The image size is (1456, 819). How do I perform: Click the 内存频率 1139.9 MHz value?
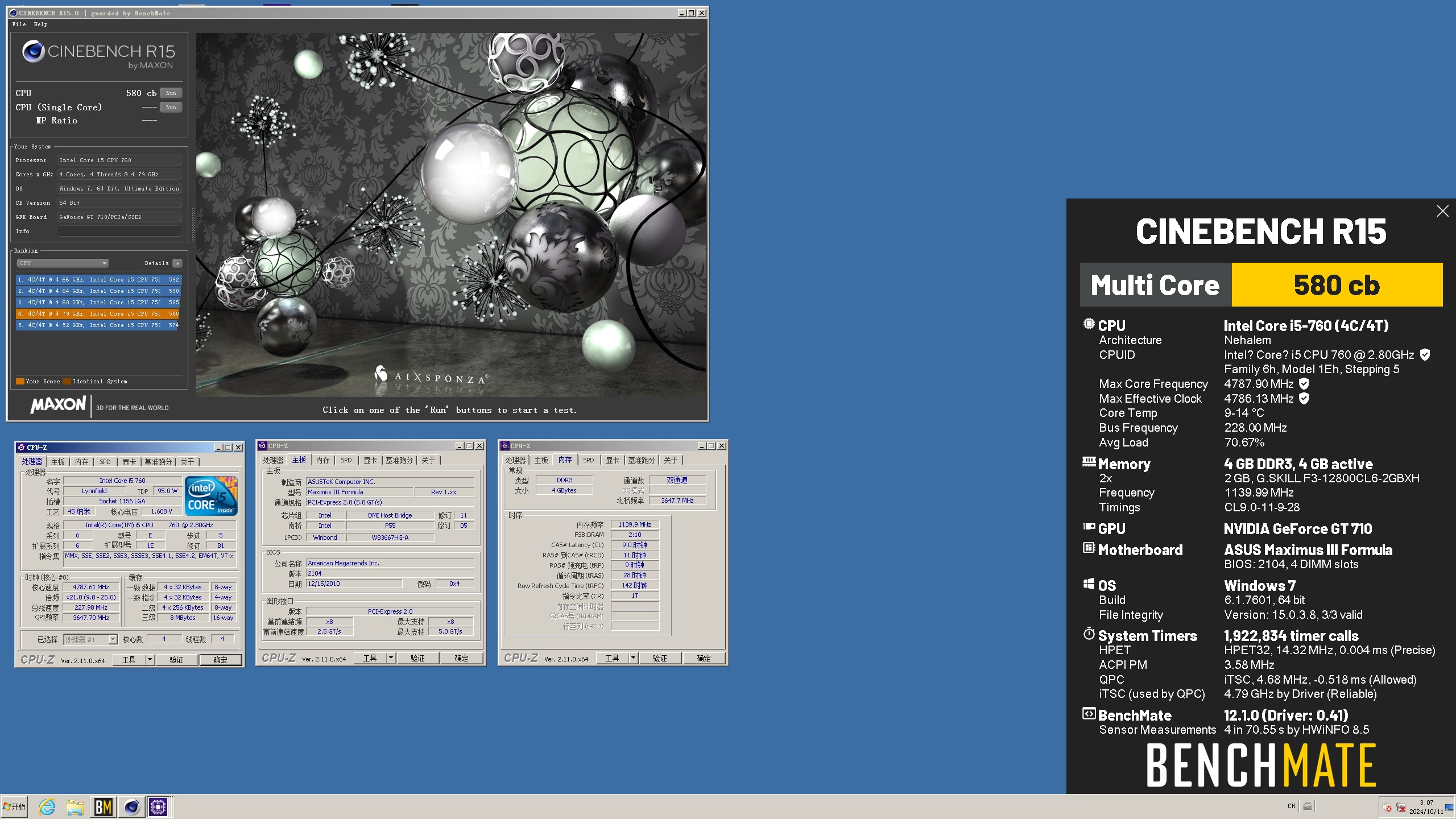pyautogui.click(x=635, y=524)
